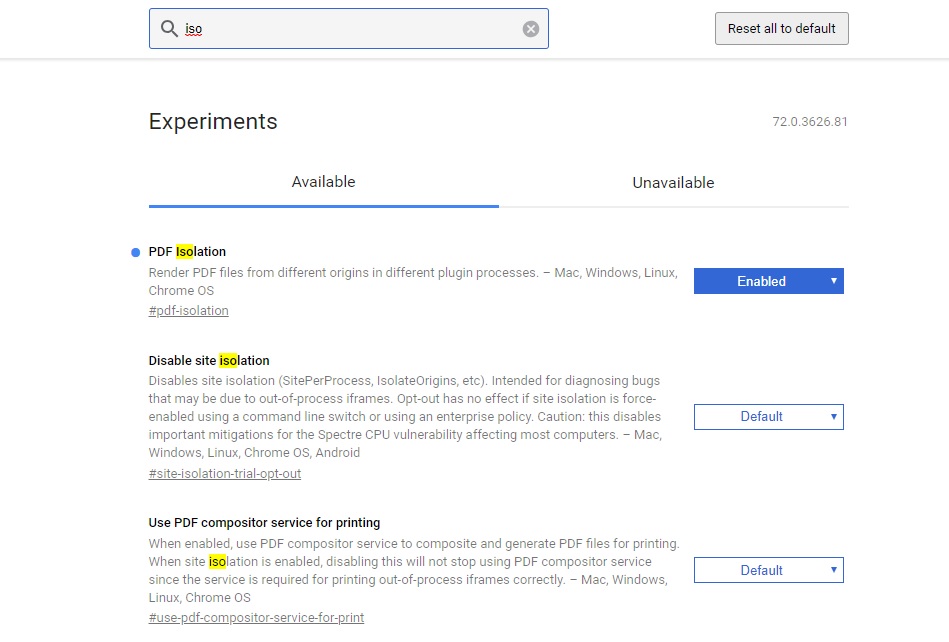Click the Experiments page heading
Viewport: 949px width, 642px height.
coord(213,122)
